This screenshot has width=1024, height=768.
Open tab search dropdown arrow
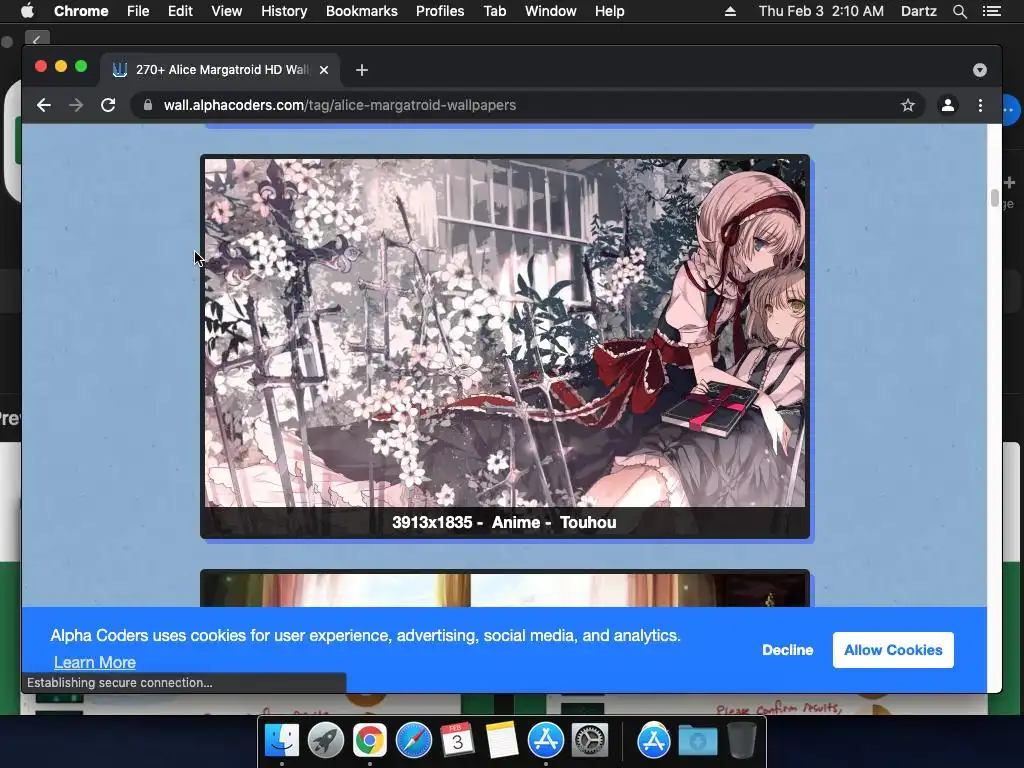tap(980, 70)
